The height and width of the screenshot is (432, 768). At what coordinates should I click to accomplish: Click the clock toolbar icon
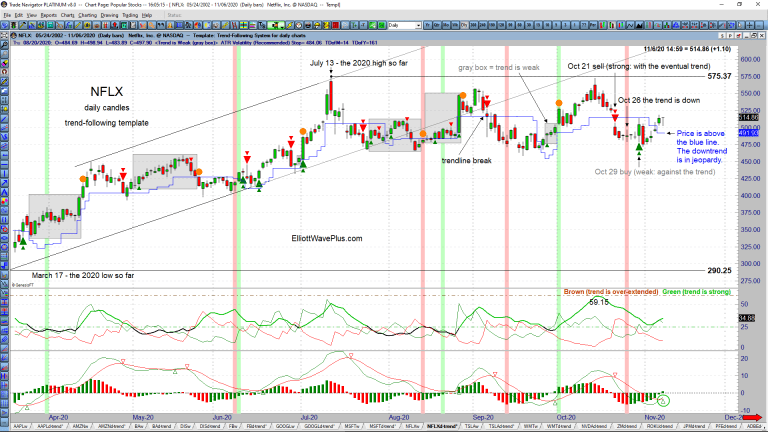(x=298, y=24)
